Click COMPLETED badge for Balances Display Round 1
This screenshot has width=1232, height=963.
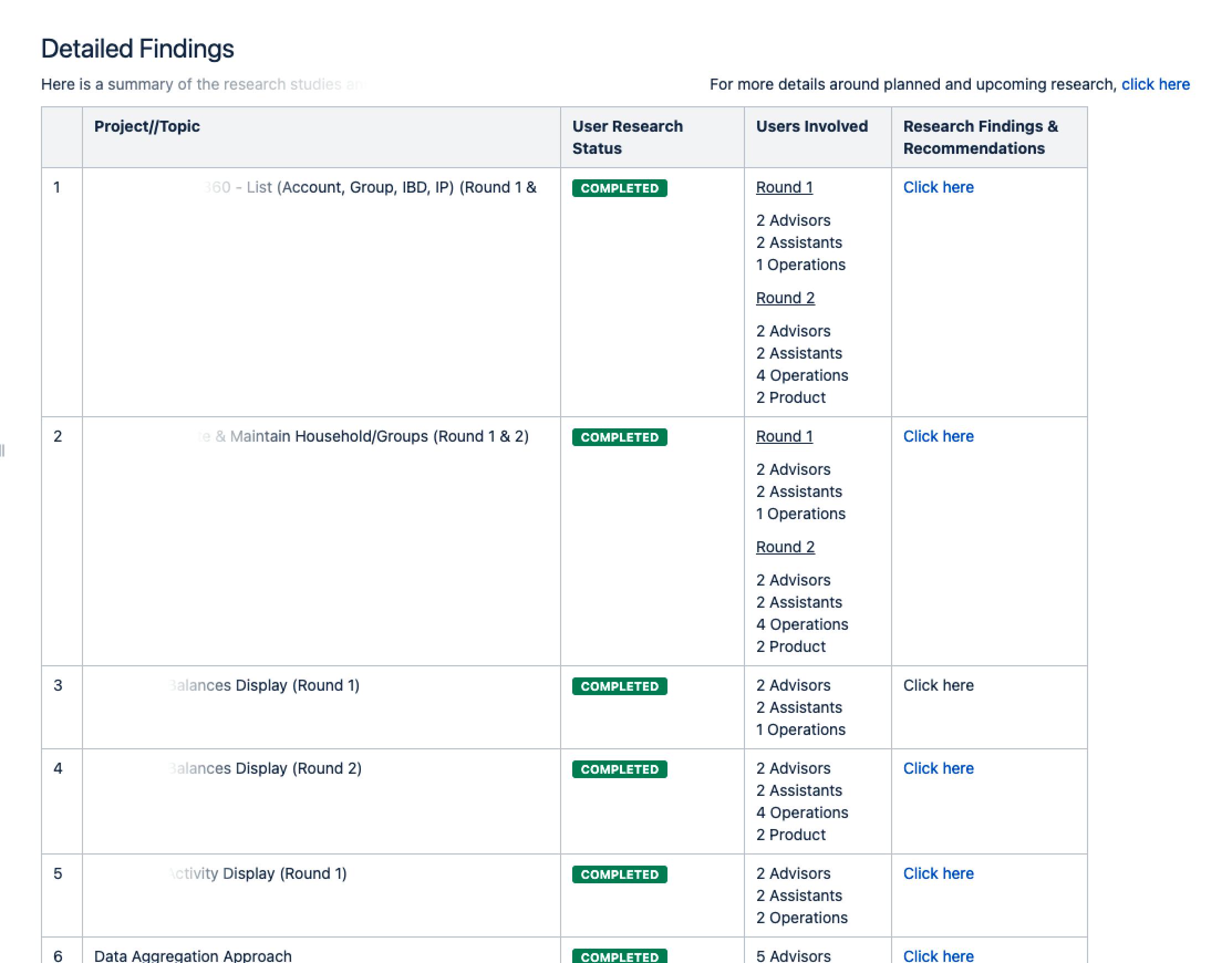(x=619, y=686)
